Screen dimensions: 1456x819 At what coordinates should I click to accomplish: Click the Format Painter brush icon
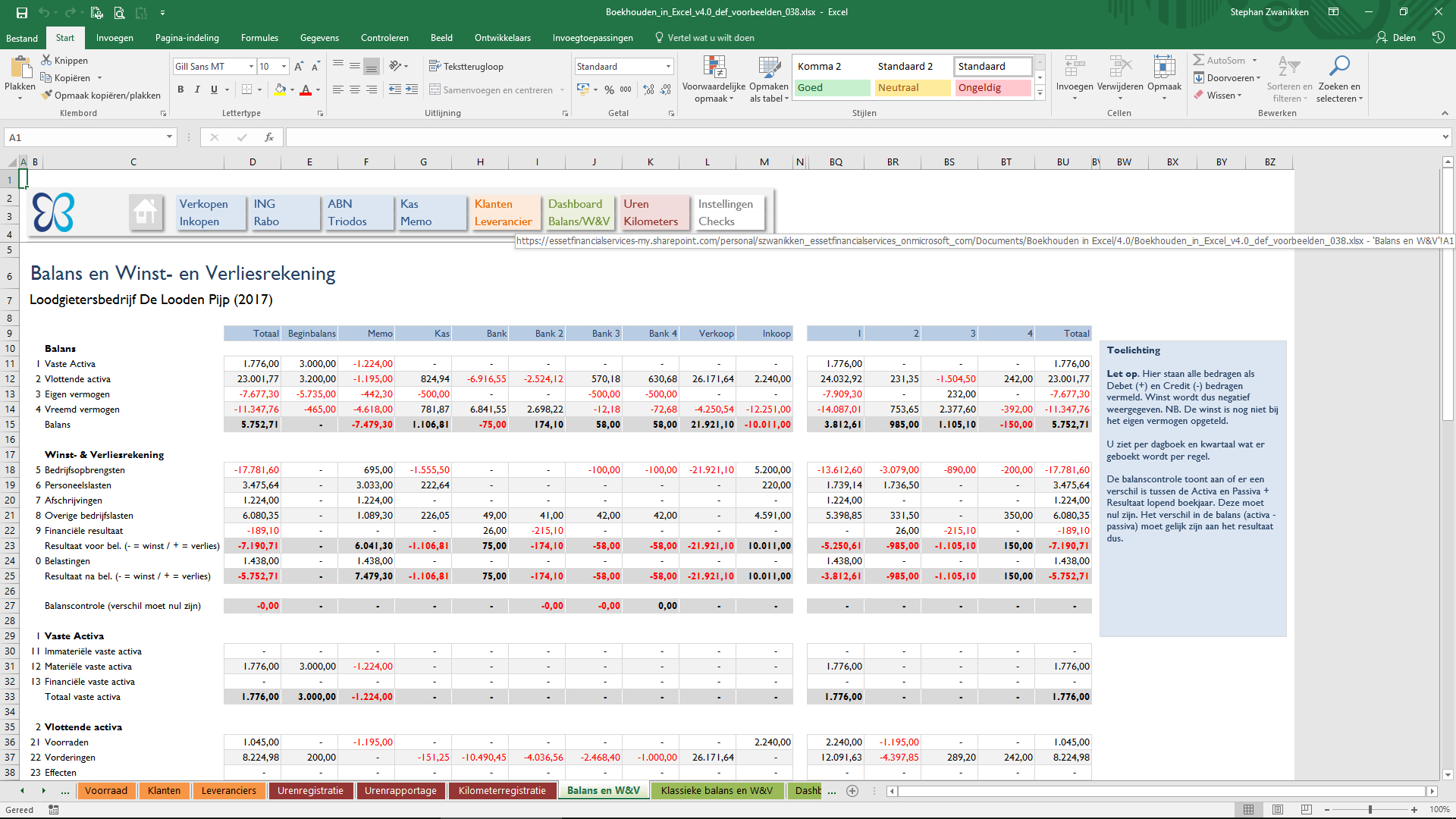(x=47, y=96)
